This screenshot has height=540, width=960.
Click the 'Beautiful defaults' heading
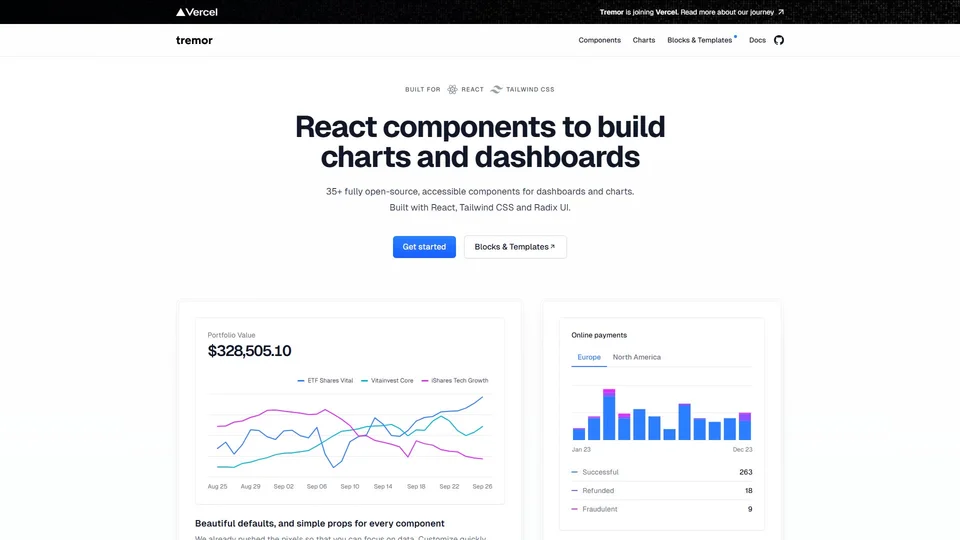(320, 523)
